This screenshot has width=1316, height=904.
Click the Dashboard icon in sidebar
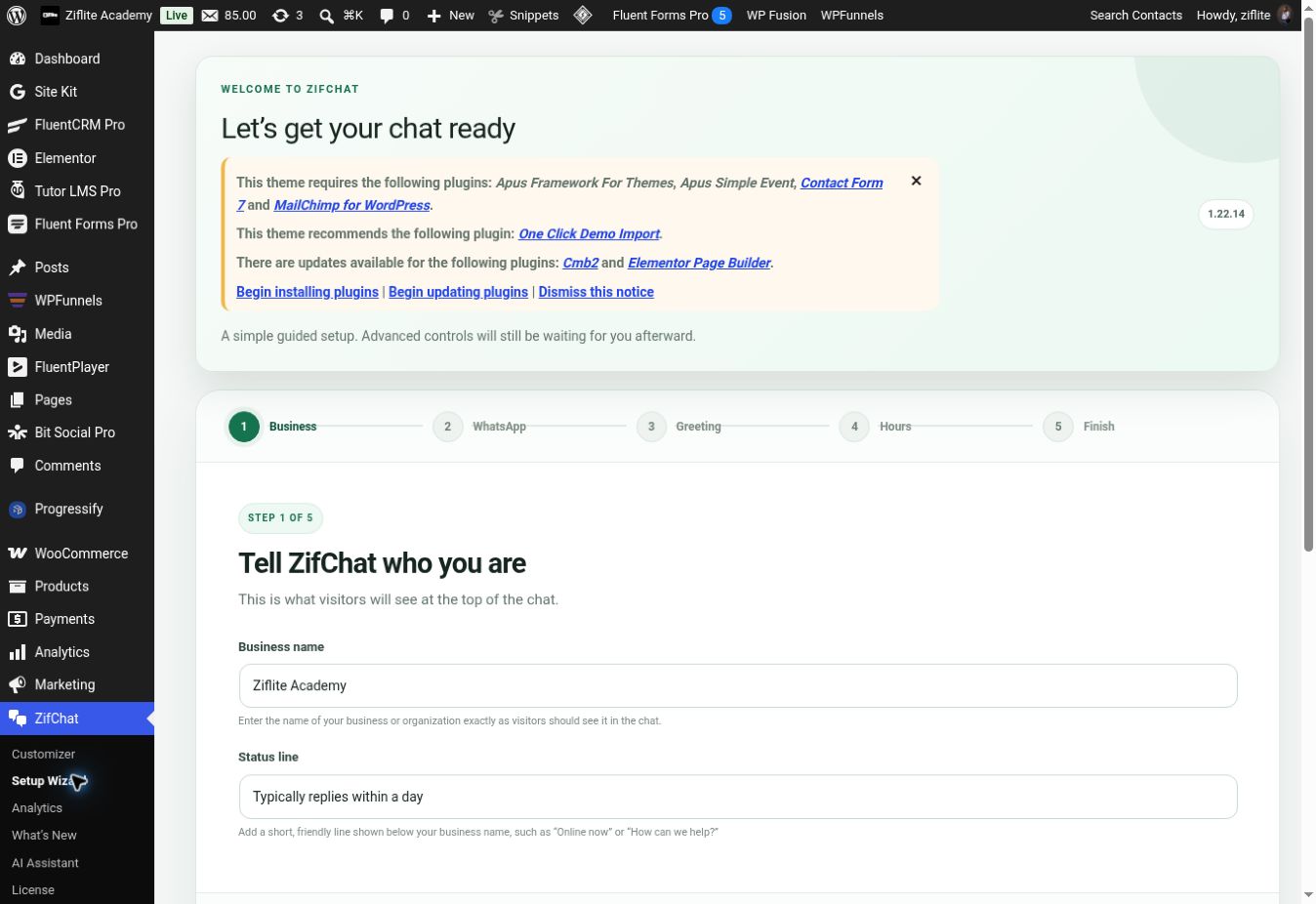(x=17, y=59)
